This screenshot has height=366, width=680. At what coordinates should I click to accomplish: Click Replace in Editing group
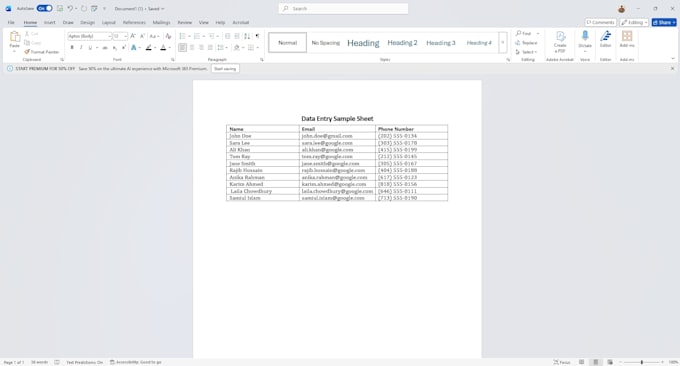pyautogui.click(x=526, y=42)
